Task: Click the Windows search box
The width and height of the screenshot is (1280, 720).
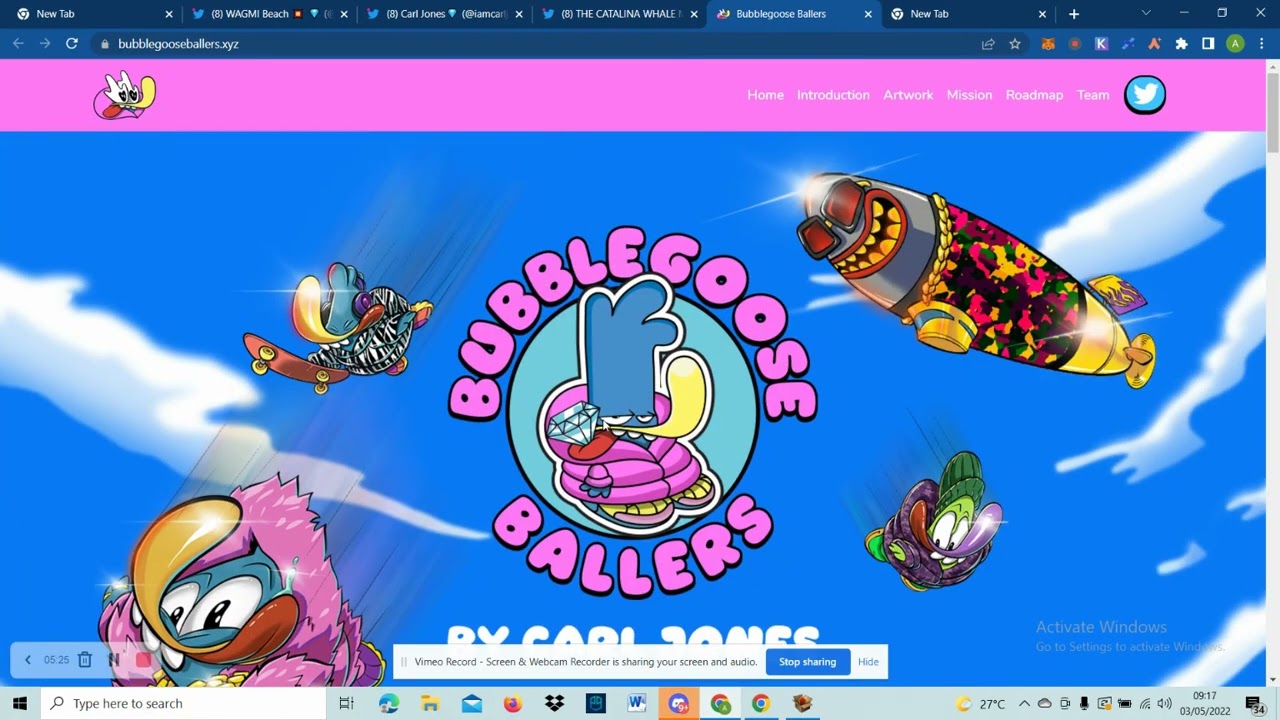Action: [x=184, y=703]
